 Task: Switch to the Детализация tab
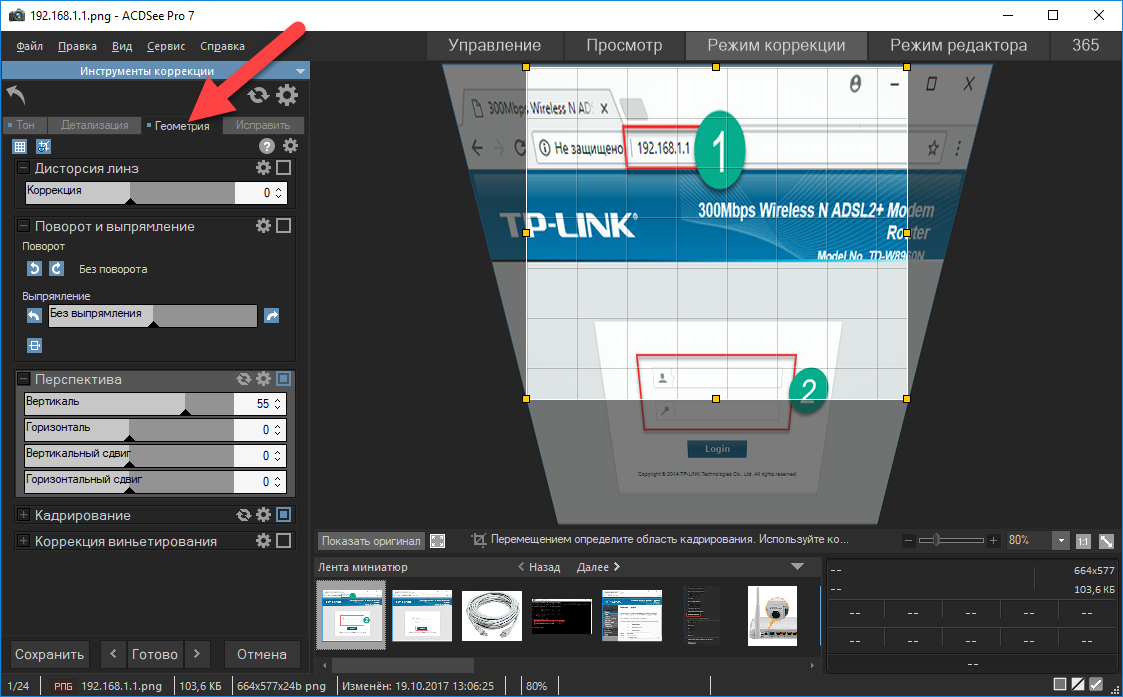(x=95, y=125)
